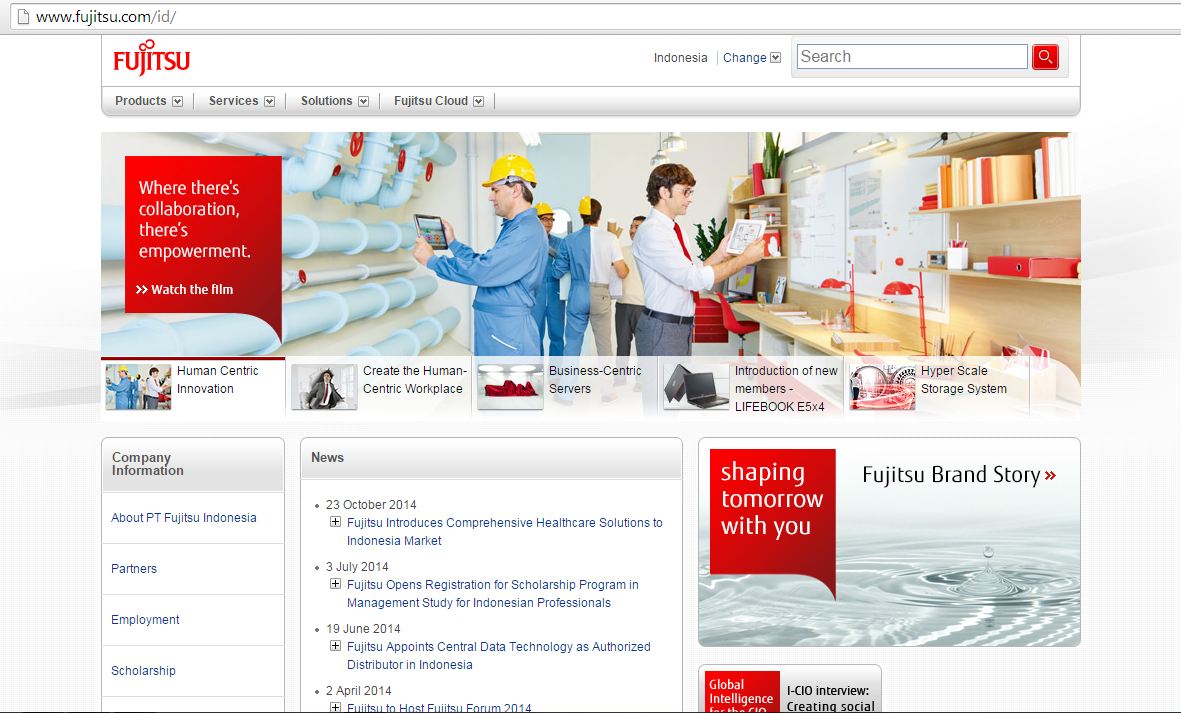Screen dimensions: 1181x713
Task: Open the Products dropdown menu
Action: coord(145,100)
